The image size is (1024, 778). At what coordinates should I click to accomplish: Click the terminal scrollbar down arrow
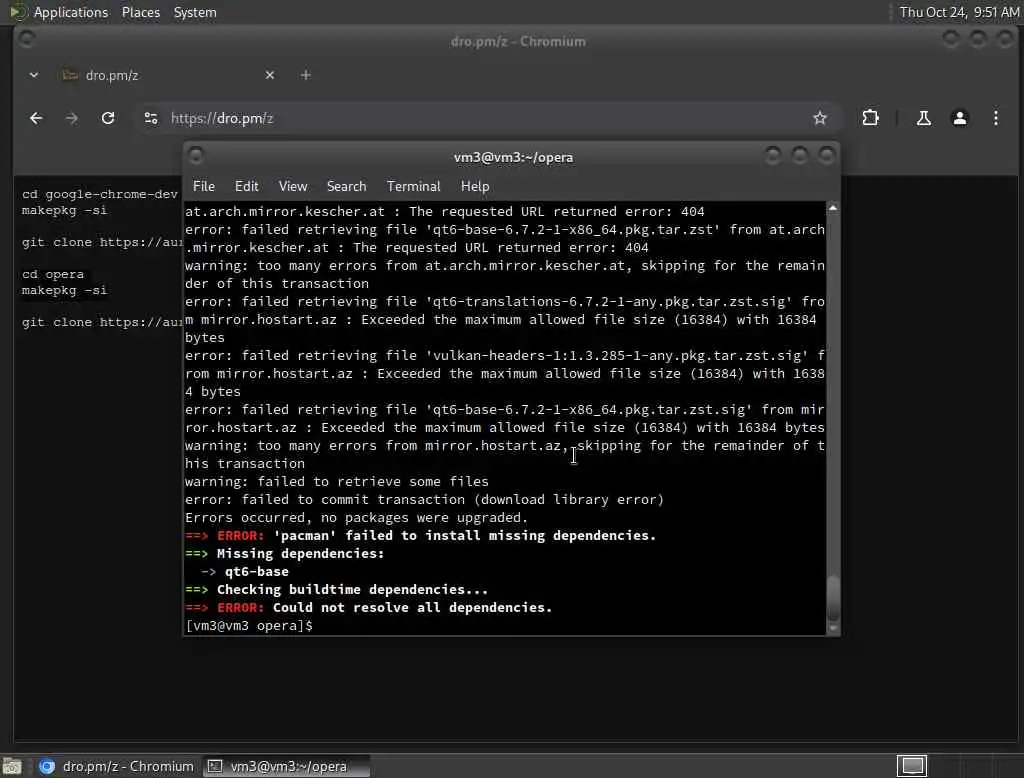pyautogui.click(x=833, y=628)
